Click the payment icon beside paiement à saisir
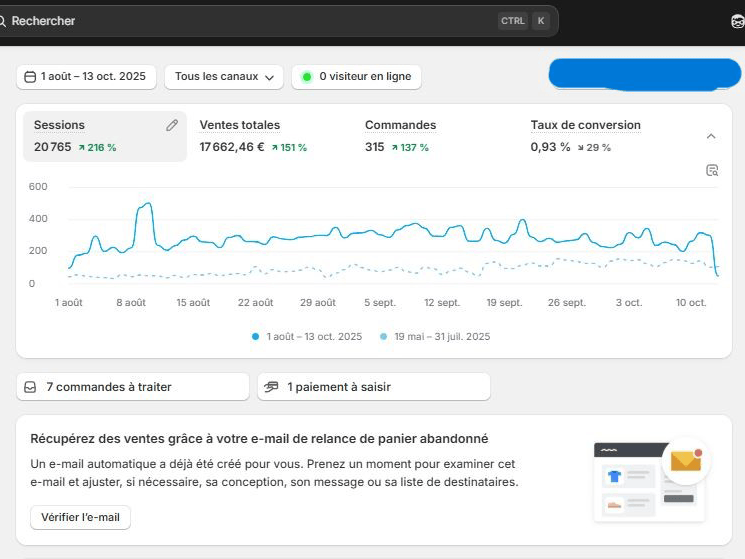This screenshot has width=745, height=559. 271,387
